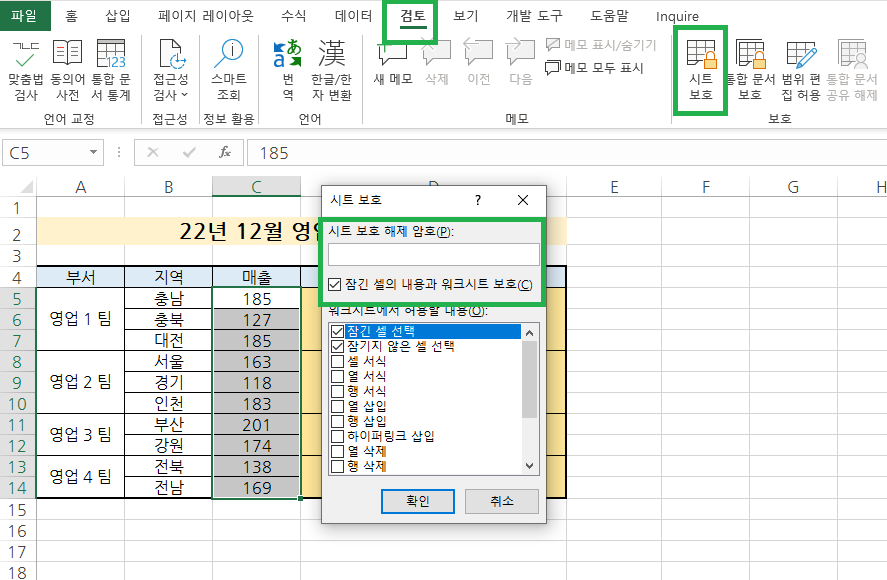Viewport: 887px width, 580px height.
Task: Expand the Name Box dropdown arrow
Action: pos(93,152)
